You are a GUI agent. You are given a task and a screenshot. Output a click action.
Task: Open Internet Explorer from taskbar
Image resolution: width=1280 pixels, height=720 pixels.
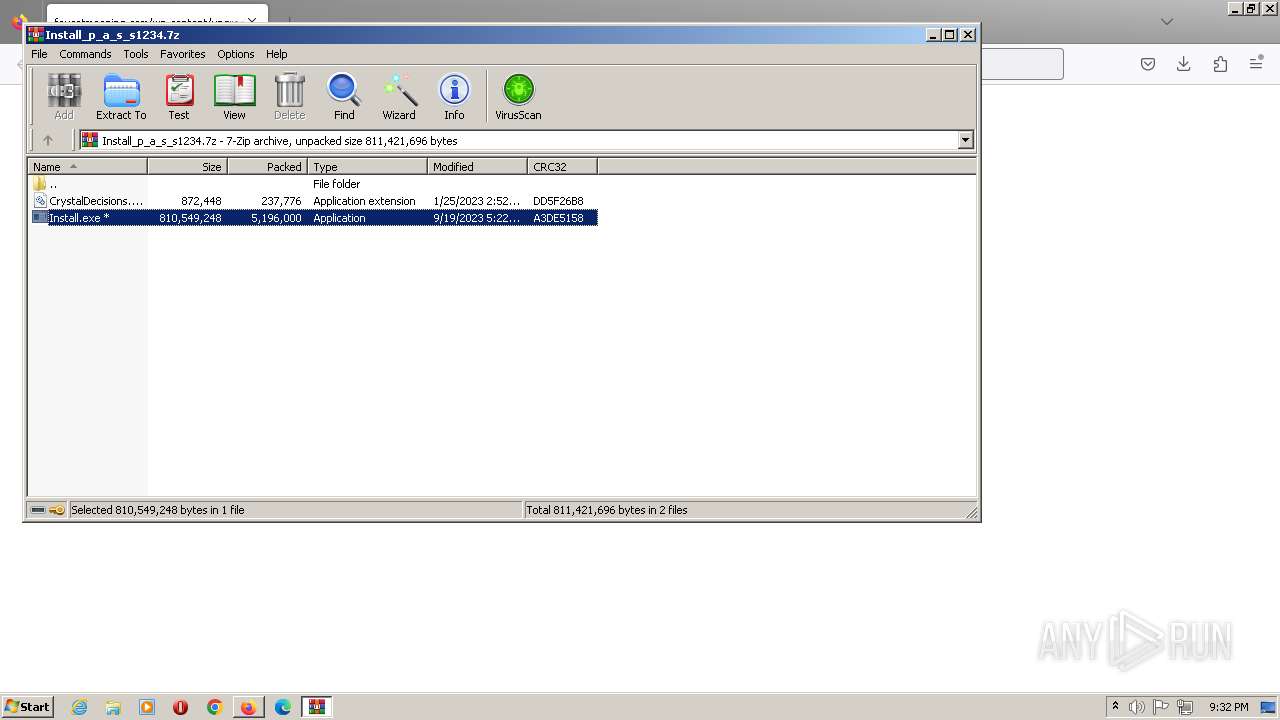(x=79, y=707)
